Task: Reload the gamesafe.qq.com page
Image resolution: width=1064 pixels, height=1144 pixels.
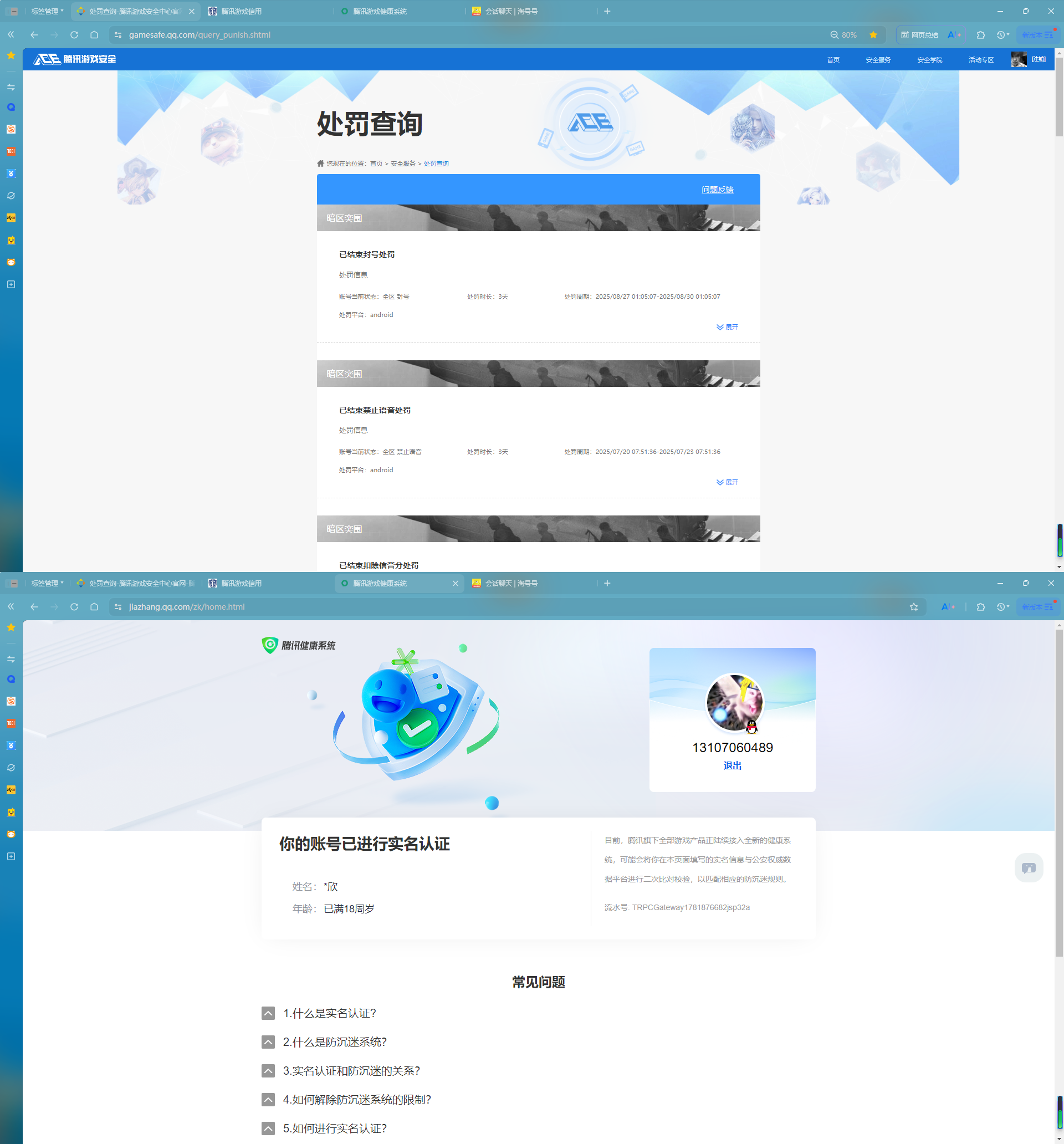Action: pyautogui.click(x=74, y=35)
